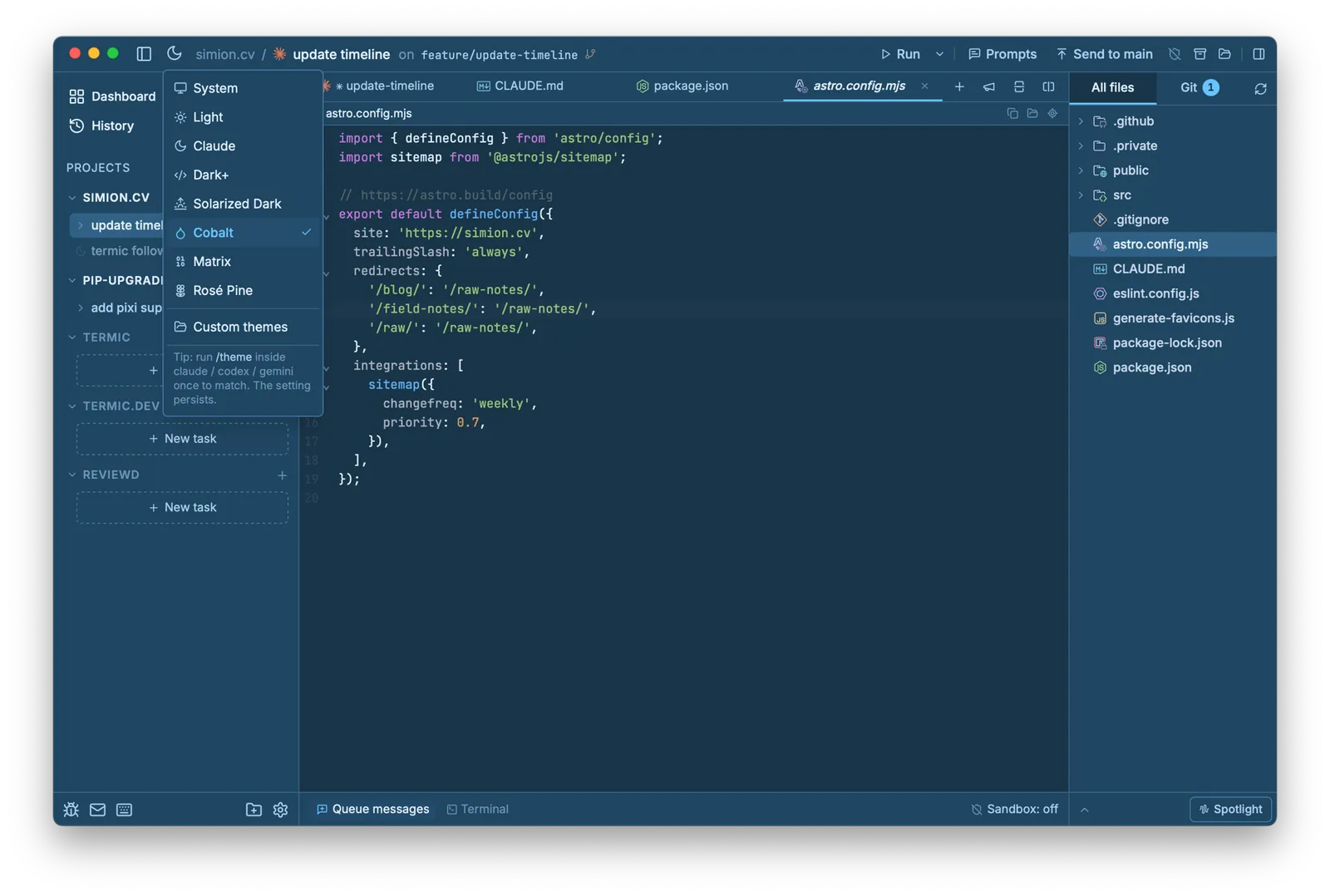Select astro.config.mjs in file tree
The width and height of the screenshot is (1330, 896).
tap(1173, 244)
